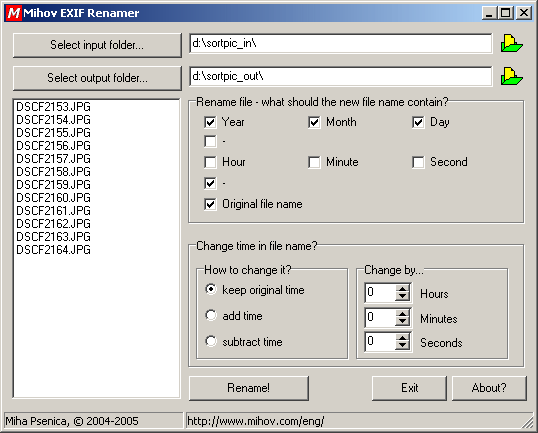Open the mihov.com link in status bar
The height and width of the screenshot is (433, 538).
(x=256, y=421)
